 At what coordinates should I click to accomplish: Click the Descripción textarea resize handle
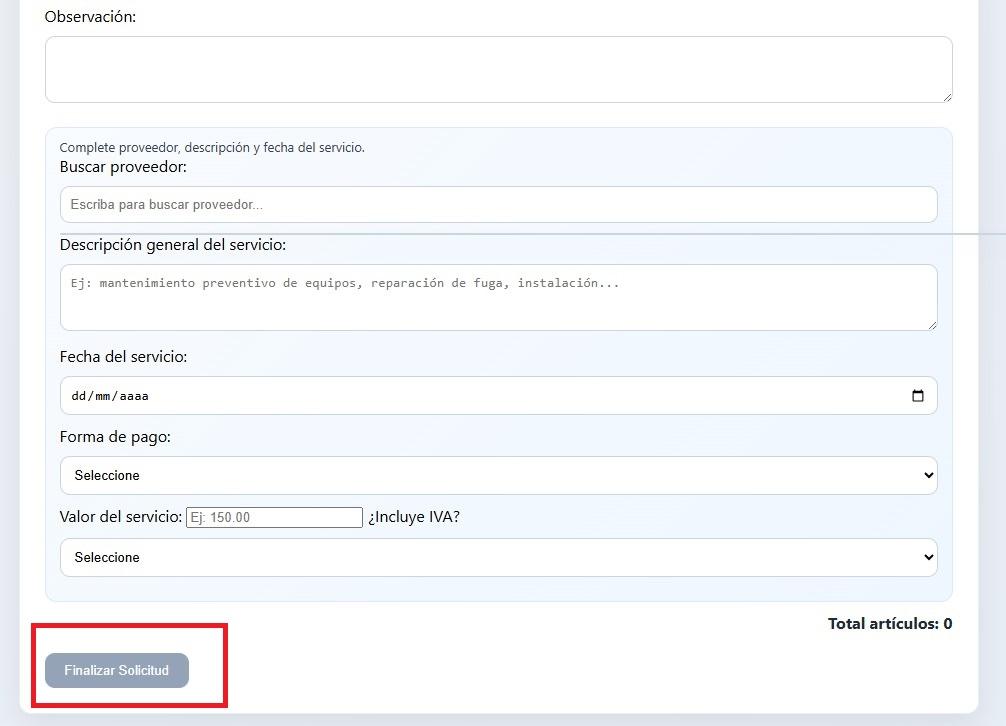point(933,326)
